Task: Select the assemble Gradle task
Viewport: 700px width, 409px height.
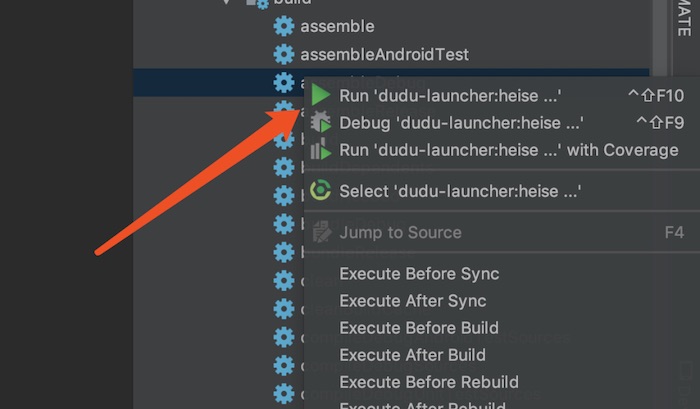Action: click(x=337, y=26)
